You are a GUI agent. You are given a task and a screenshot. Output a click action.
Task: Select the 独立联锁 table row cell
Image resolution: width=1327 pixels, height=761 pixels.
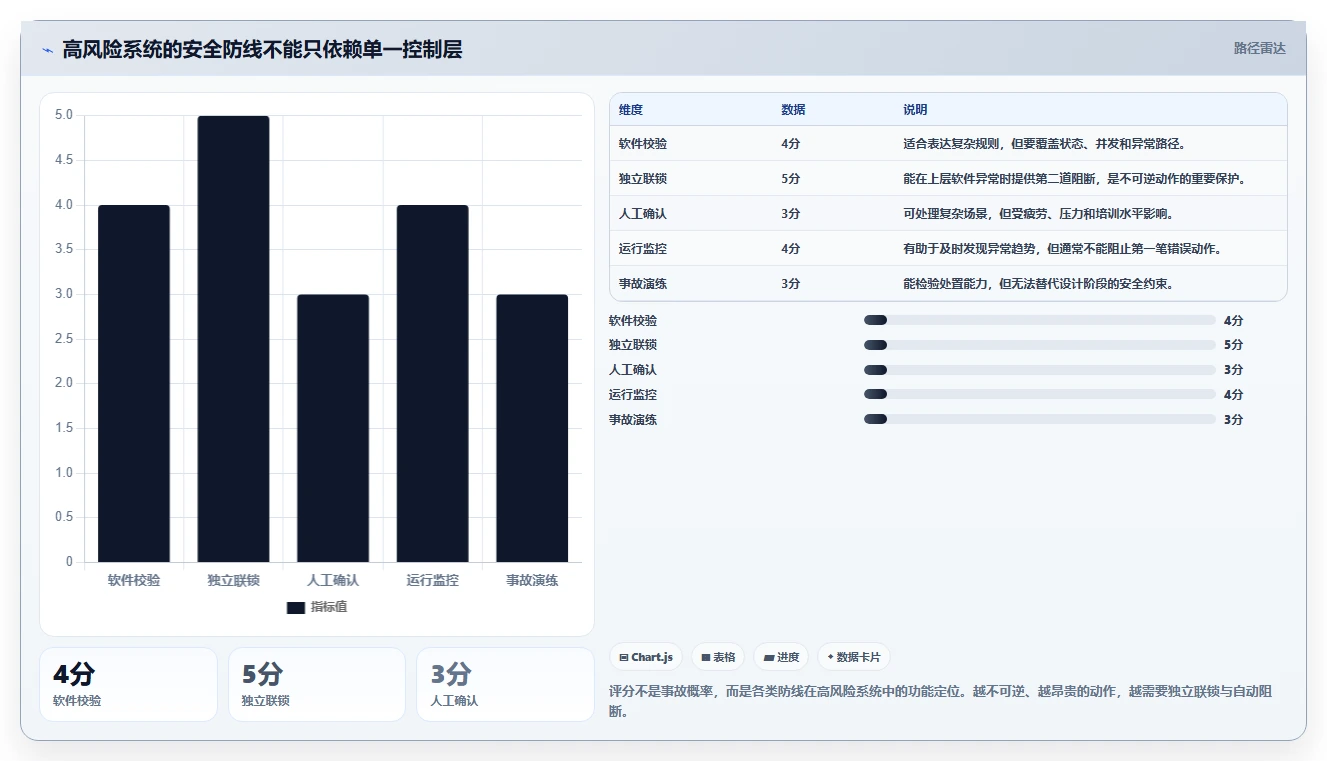[x=643, y=179]
